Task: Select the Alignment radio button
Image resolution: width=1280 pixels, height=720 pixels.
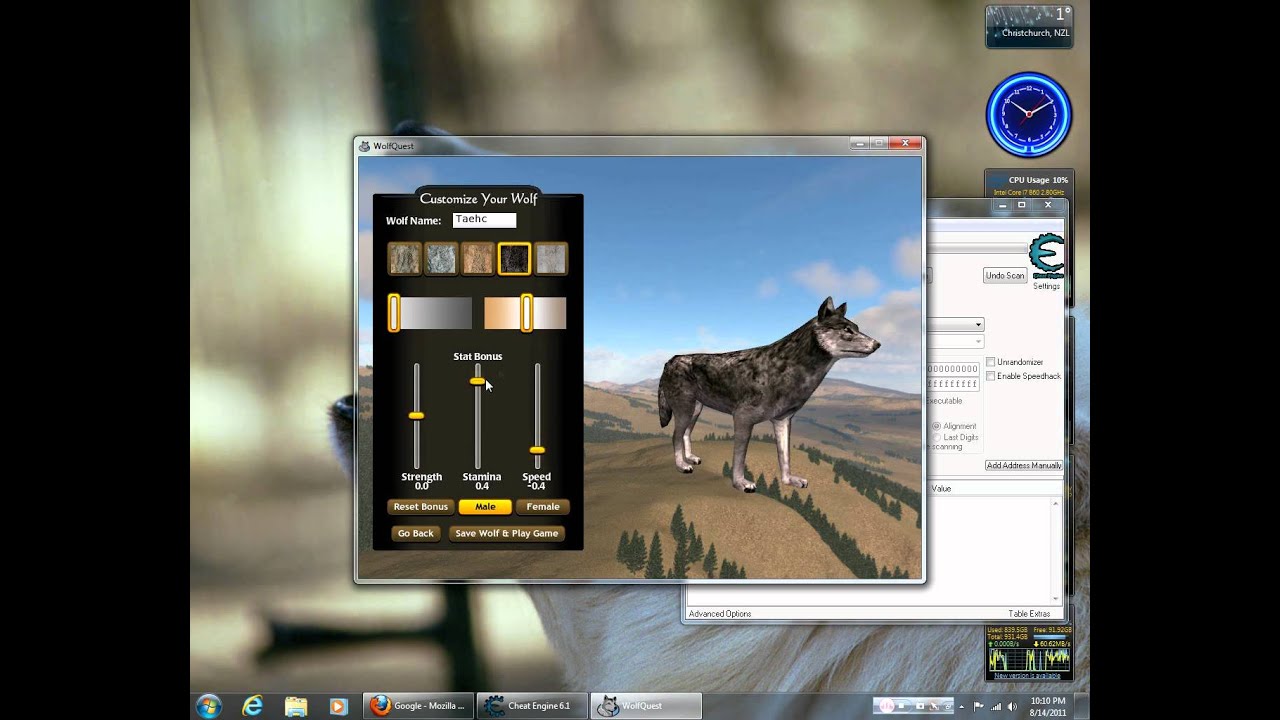Action: point(937,426)
